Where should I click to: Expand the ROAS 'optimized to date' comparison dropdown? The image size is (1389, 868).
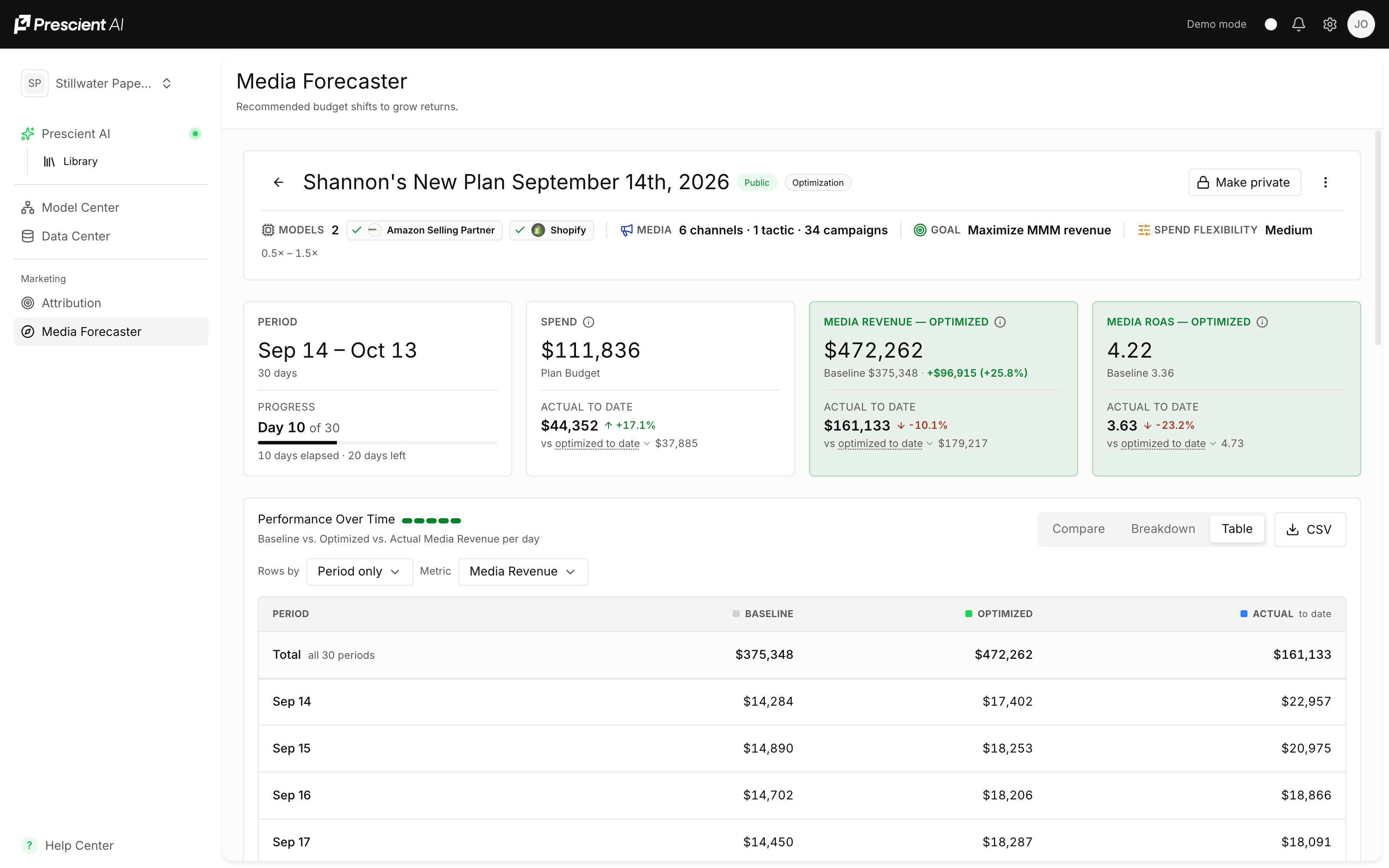coord(1168,444)
